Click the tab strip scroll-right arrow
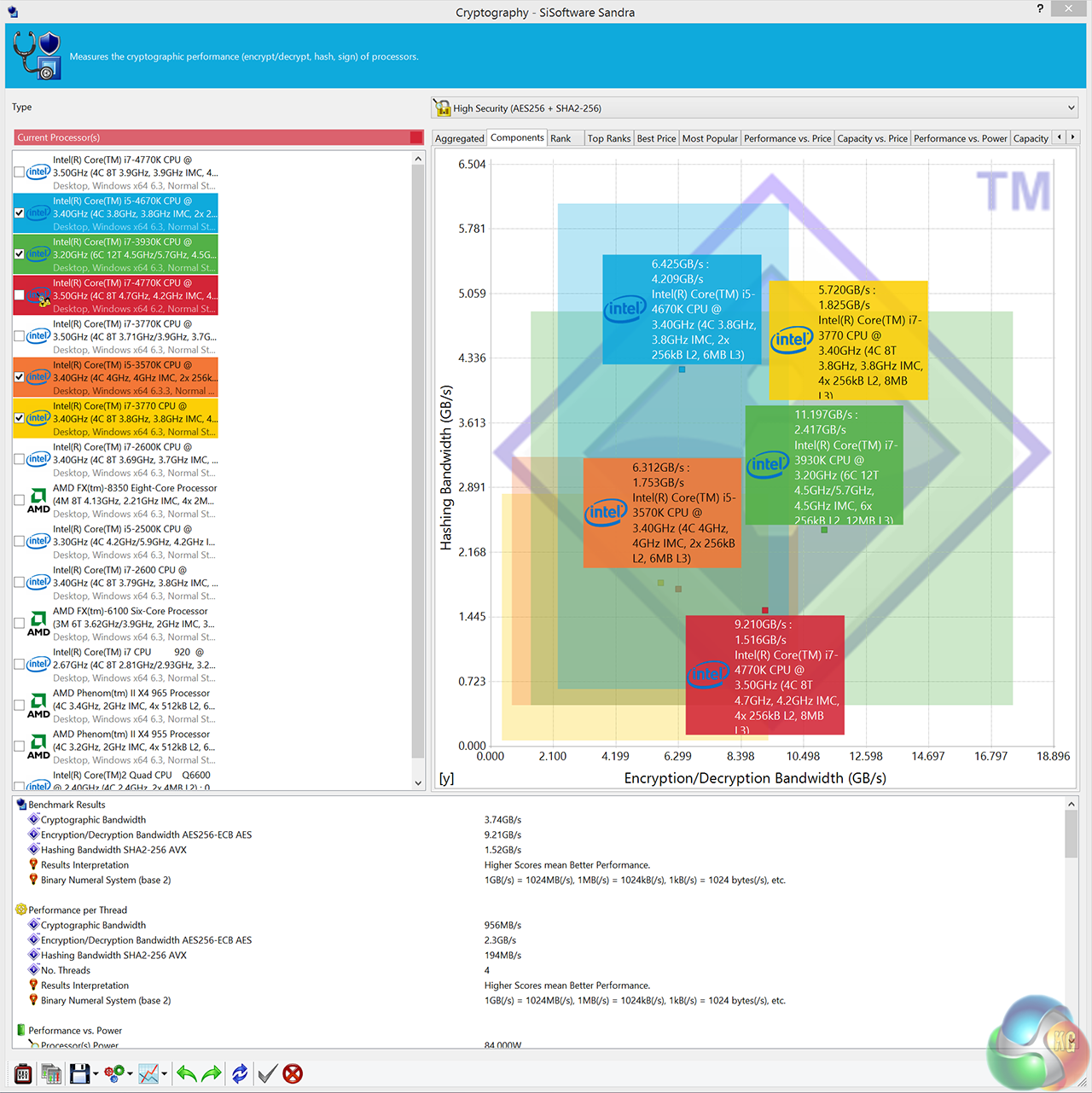Screen dimensions: 1092x1093 pos(1073,137)
